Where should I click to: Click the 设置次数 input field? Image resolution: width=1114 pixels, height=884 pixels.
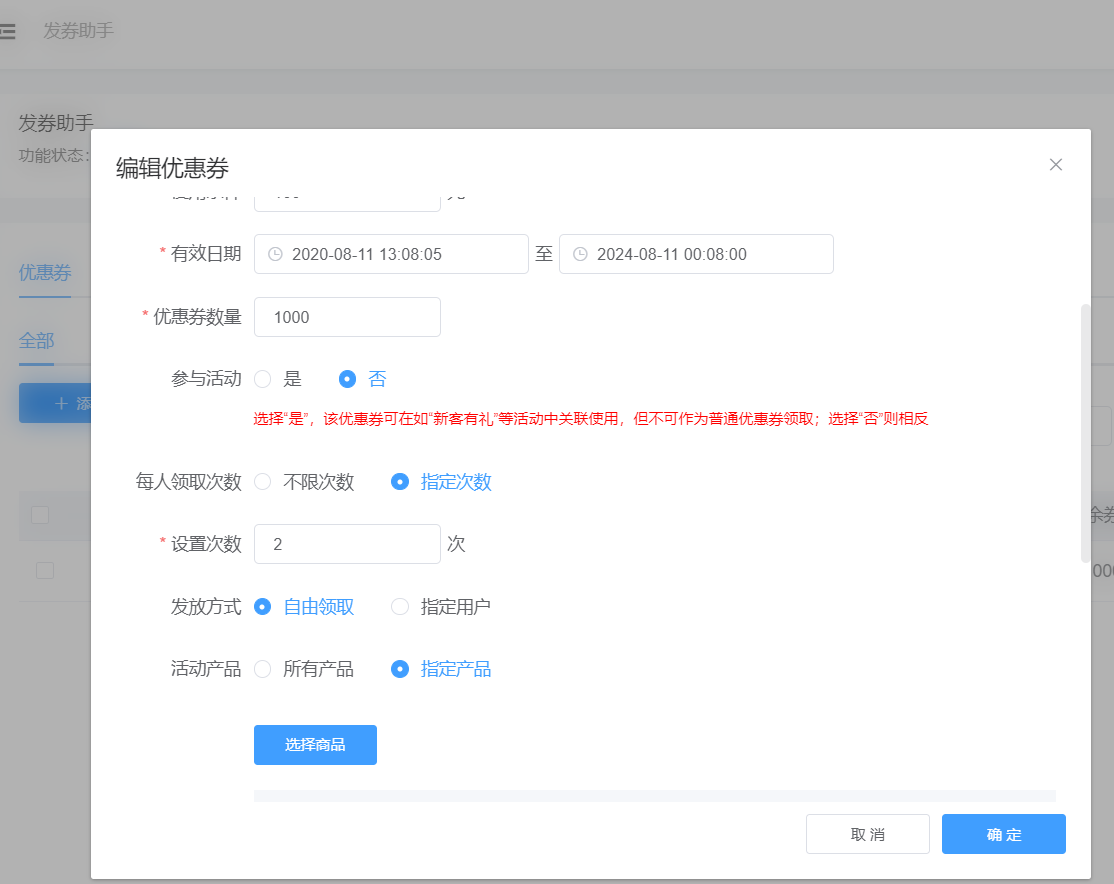click(347, 544)
